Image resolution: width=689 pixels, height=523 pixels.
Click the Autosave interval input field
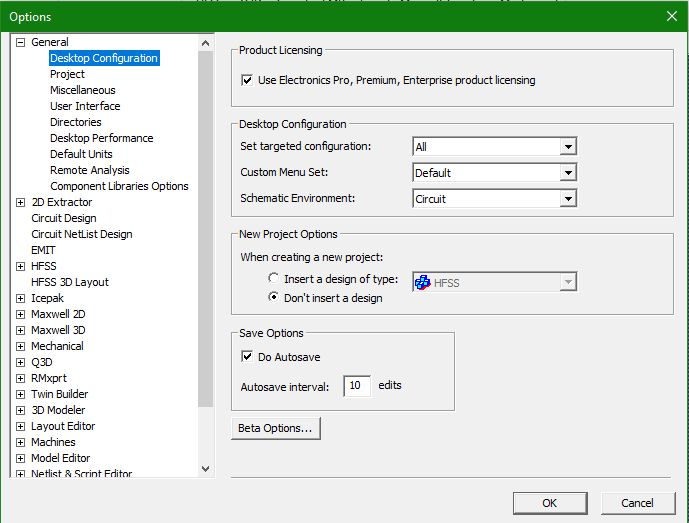356,386
